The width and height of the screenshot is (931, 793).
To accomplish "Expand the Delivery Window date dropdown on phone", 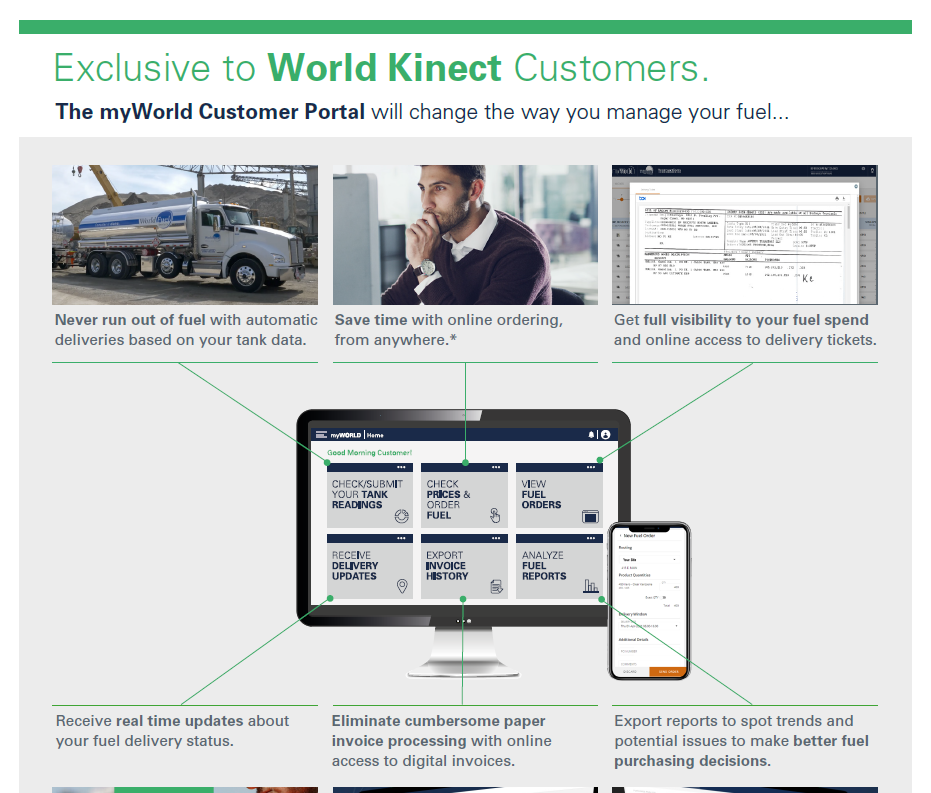I will click(x=649, y=625).
